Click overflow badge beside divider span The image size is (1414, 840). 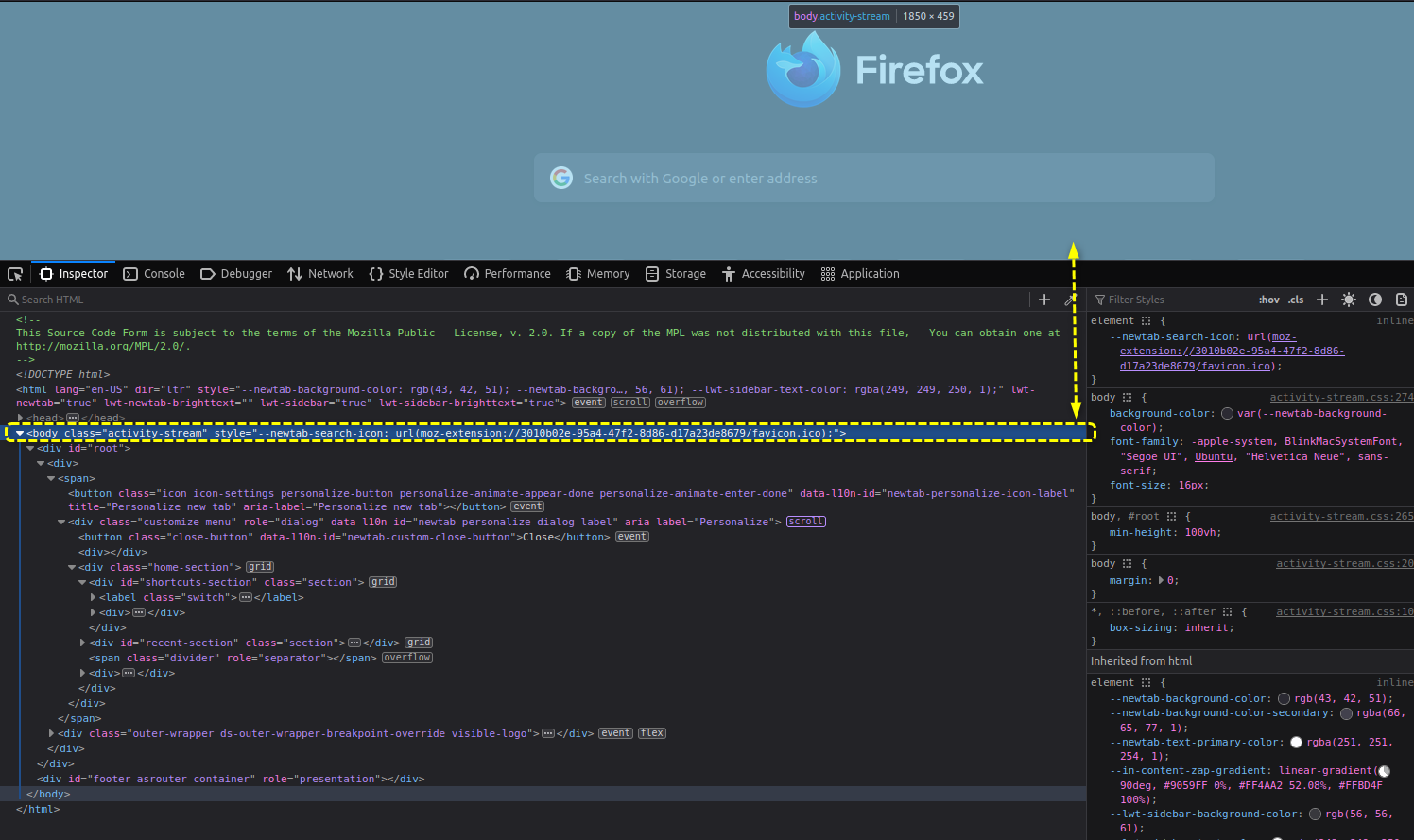407,658
